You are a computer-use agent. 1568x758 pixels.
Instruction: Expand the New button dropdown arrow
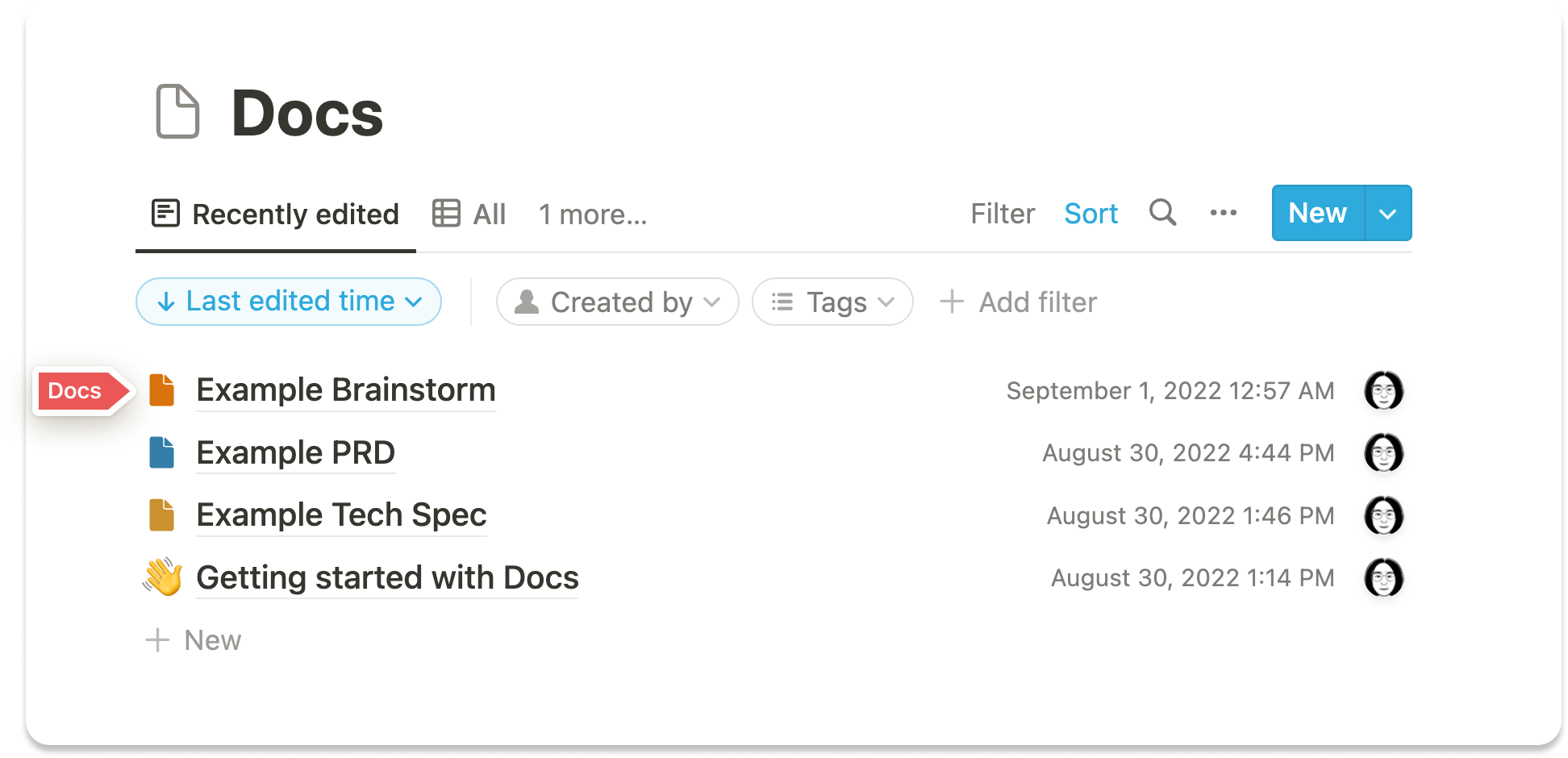[x=1388, y=214]
